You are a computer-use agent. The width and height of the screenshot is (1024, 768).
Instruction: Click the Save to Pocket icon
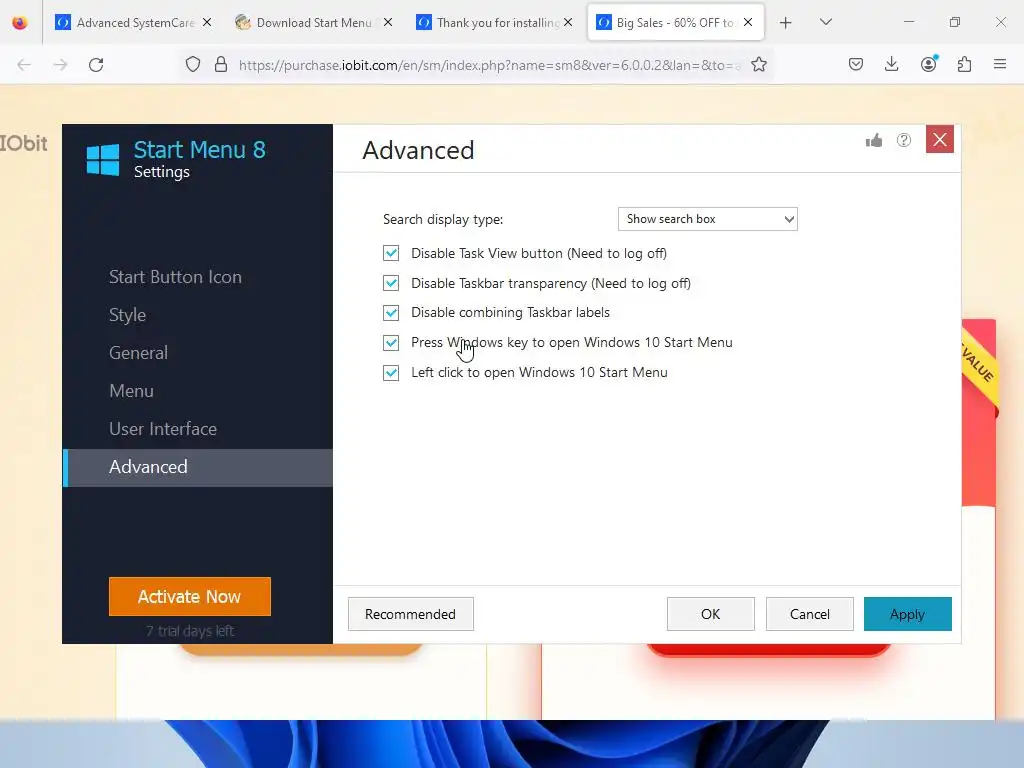coord(856,64)
